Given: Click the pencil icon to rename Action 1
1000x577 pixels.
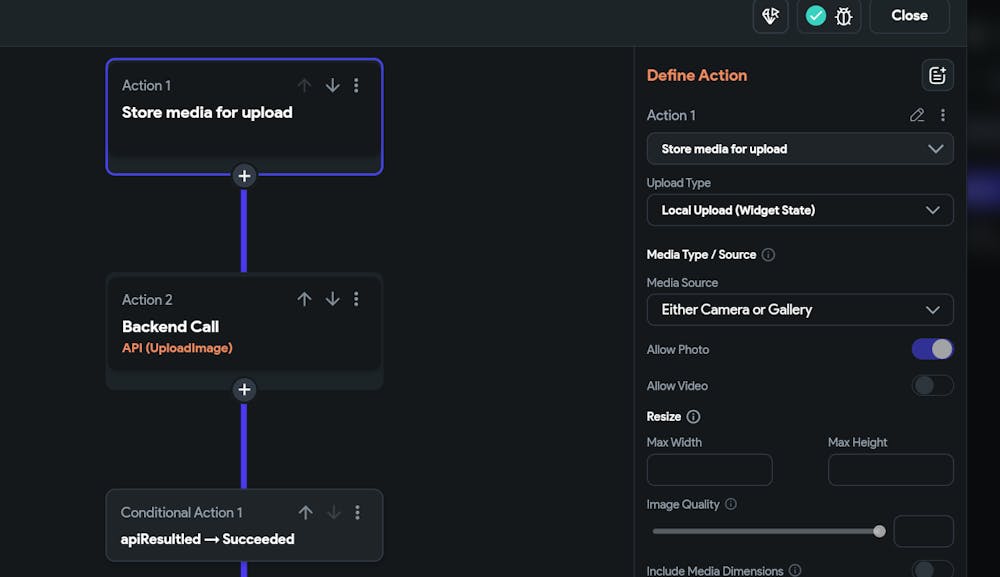Looking at the screenshot, I should pyautogui.click(x=917, y=115).
